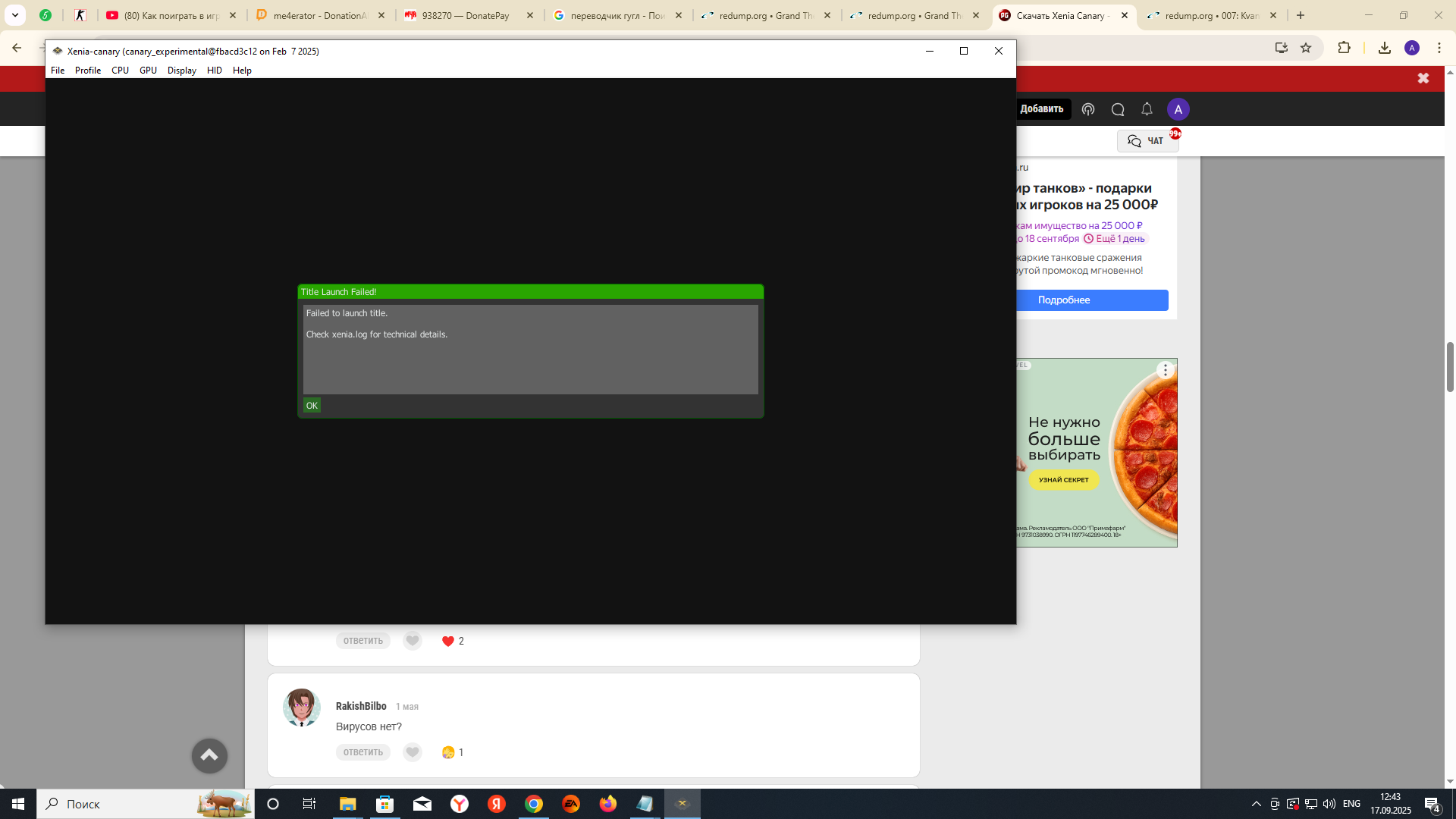Open the GPU menu in Xenia
Screen dimensions: 1456x819
(148, 71)
